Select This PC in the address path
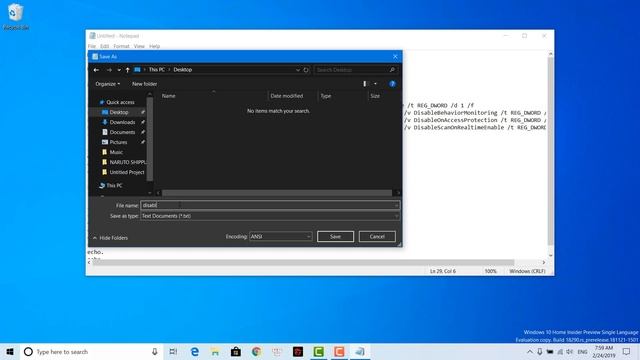This screenshot has height=360, width=640. [156, 70]
